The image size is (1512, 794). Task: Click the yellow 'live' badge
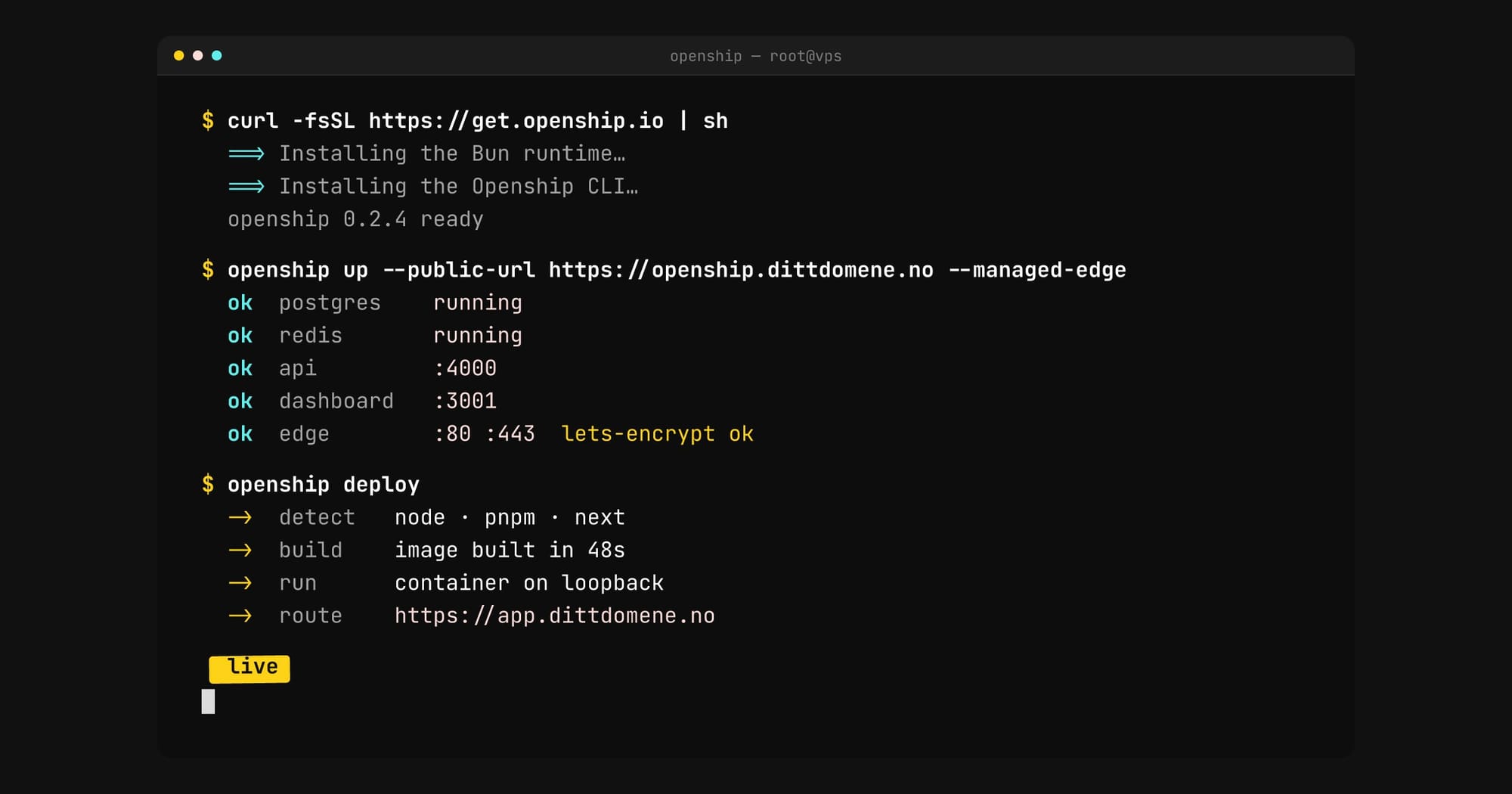point(249,668)
